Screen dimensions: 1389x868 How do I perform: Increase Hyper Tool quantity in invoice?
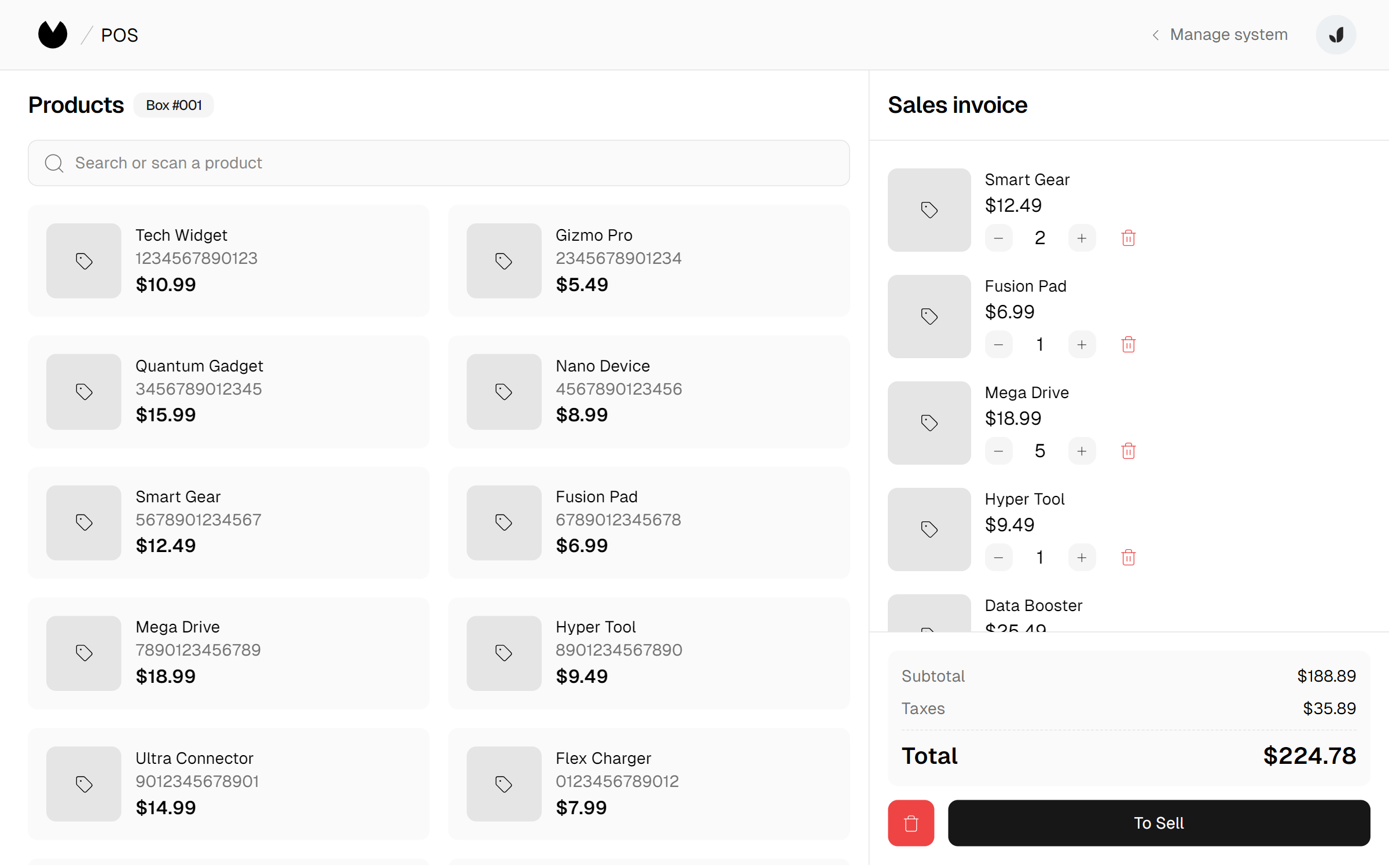(1082, 557)
